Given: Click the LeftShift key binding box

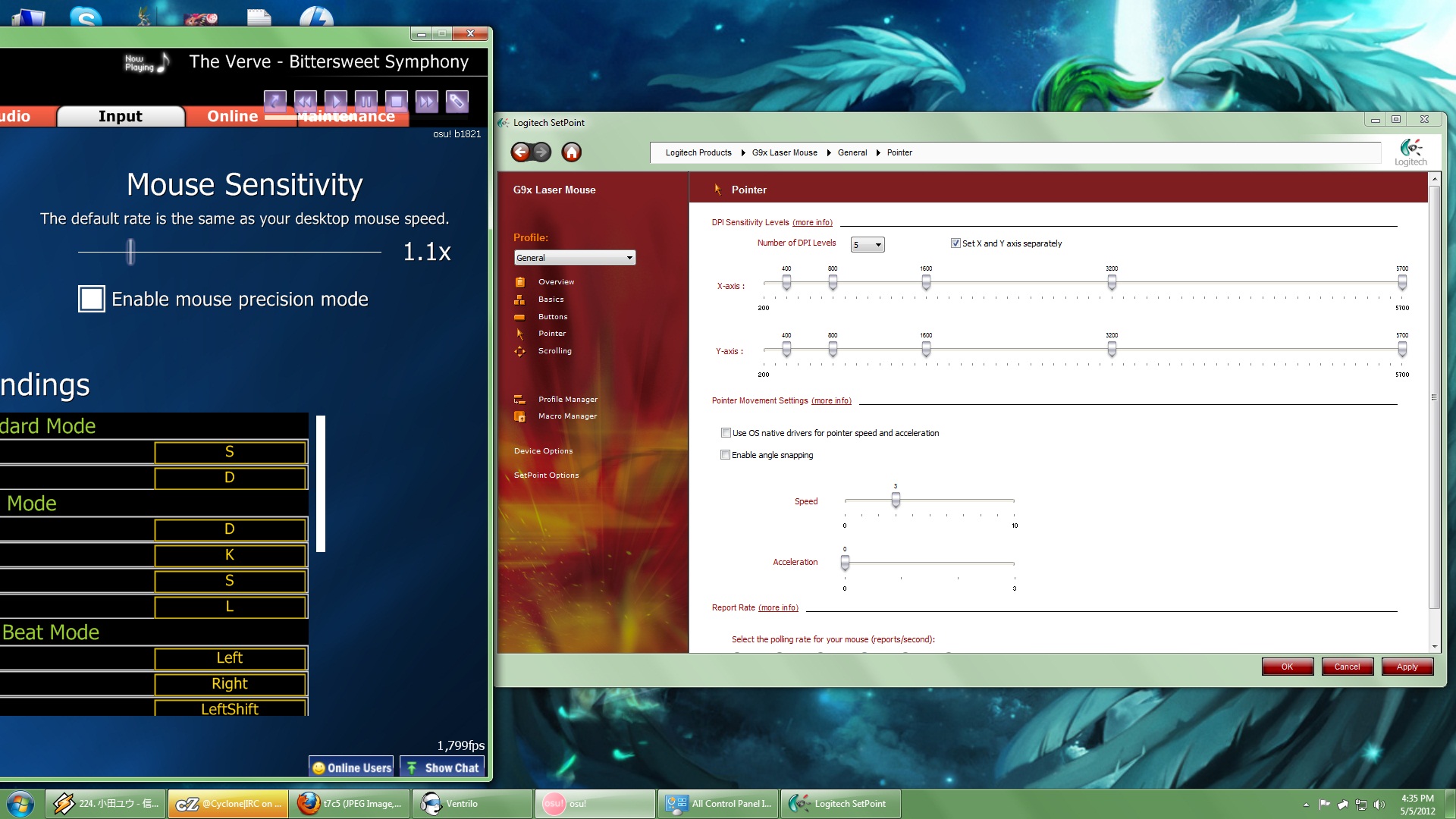Looking at the screenshot, I should coord(231,708).
